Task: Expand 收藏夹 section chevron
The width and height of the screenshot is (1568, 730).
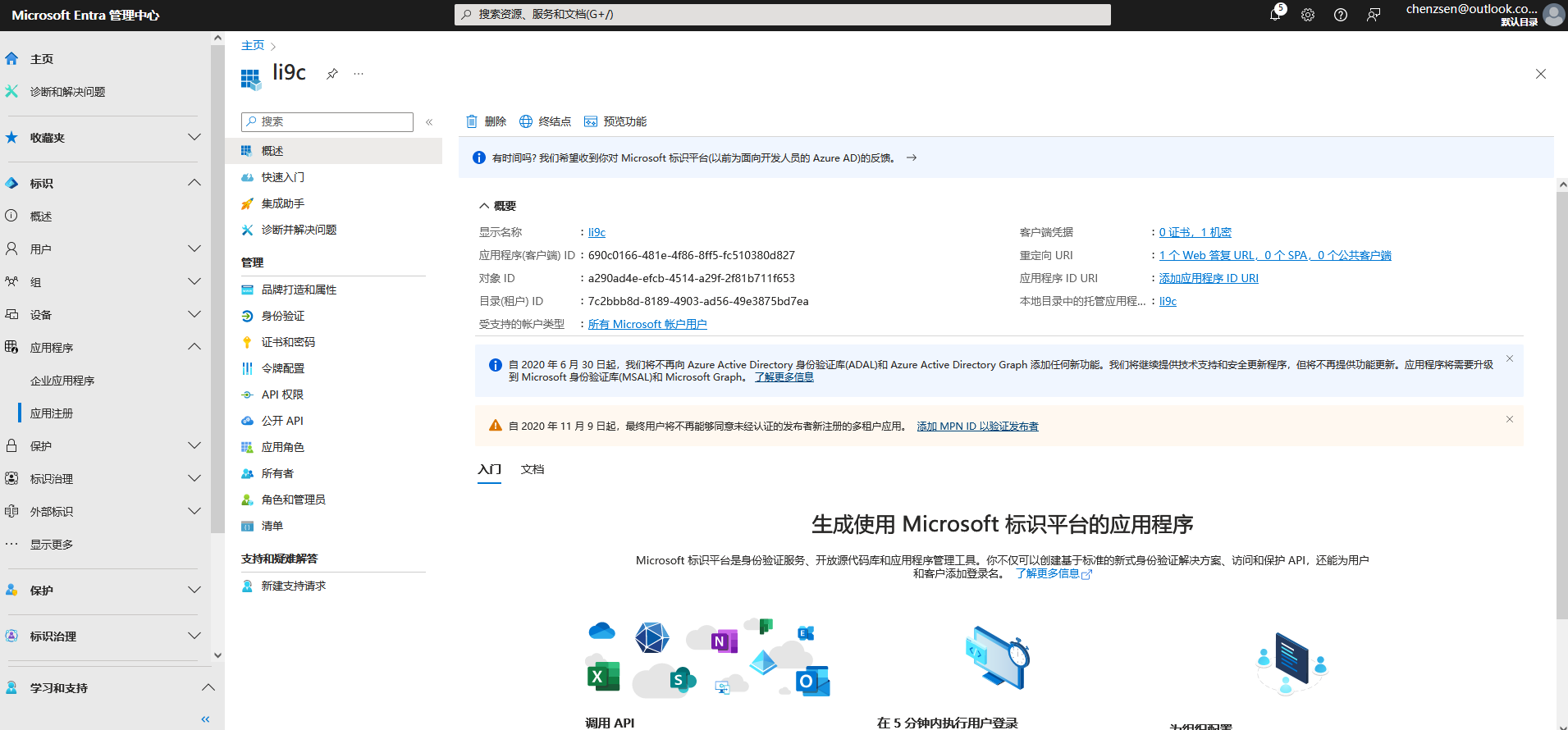Action: pyautogui.click(x=194, y=137)
